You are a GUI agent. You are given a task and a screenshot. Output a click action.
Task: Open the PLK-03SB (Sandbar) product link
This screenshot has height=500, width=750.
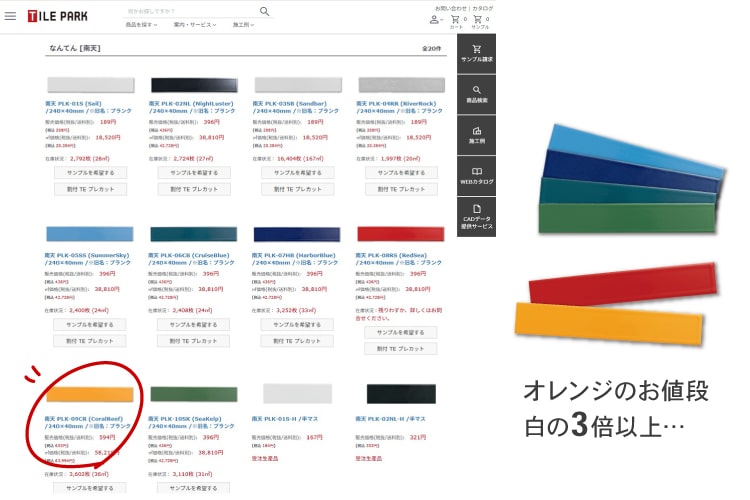pos(295,107)
